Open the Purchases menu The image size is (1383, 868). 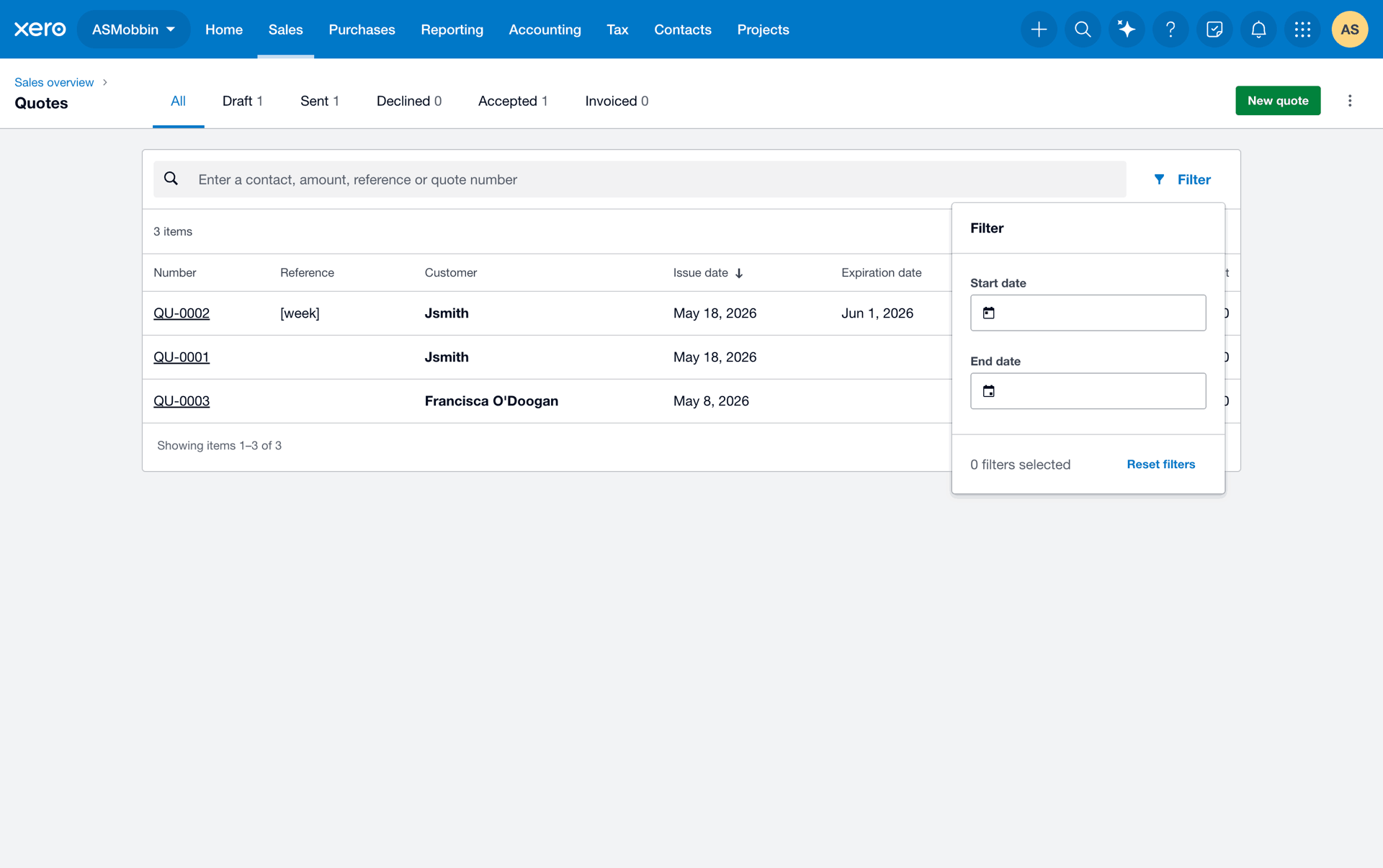point(362,30)
